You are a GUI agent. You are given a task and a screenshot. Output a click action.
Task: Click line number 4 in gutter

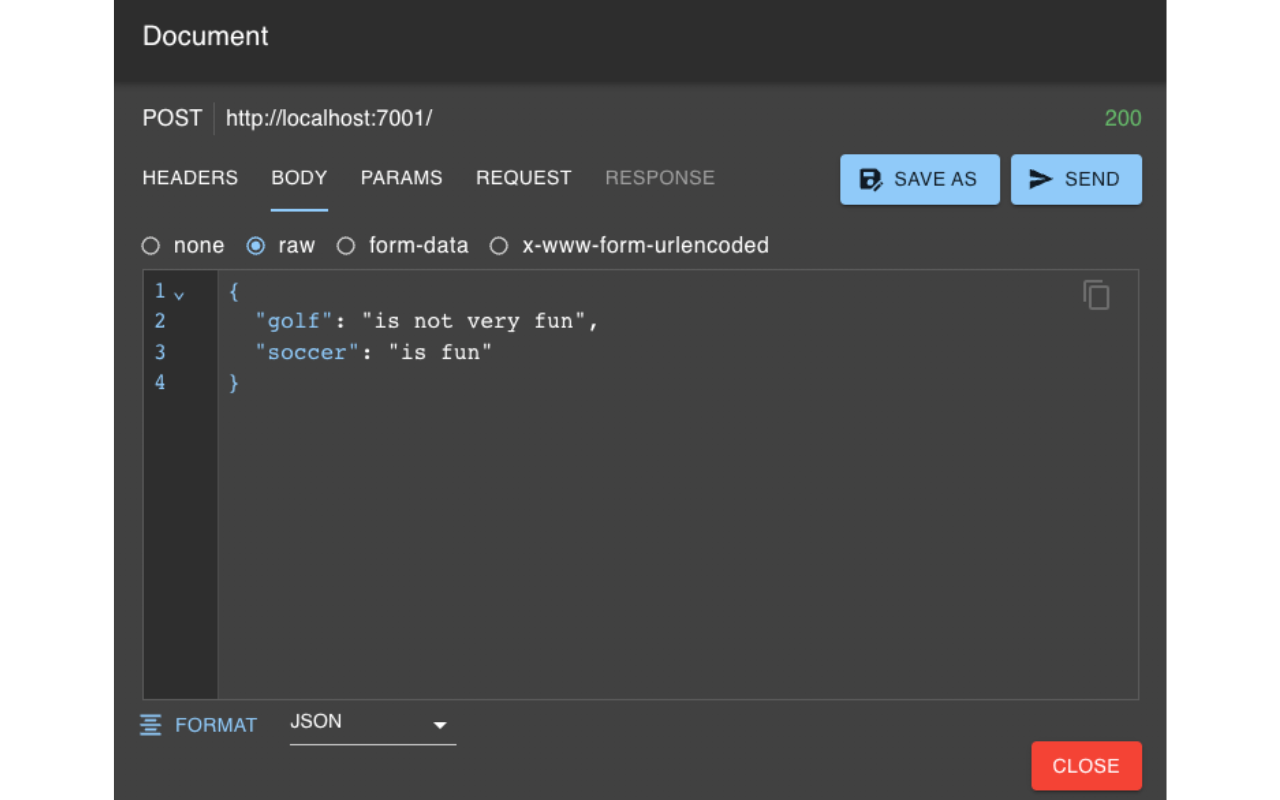tap(160, 383)
